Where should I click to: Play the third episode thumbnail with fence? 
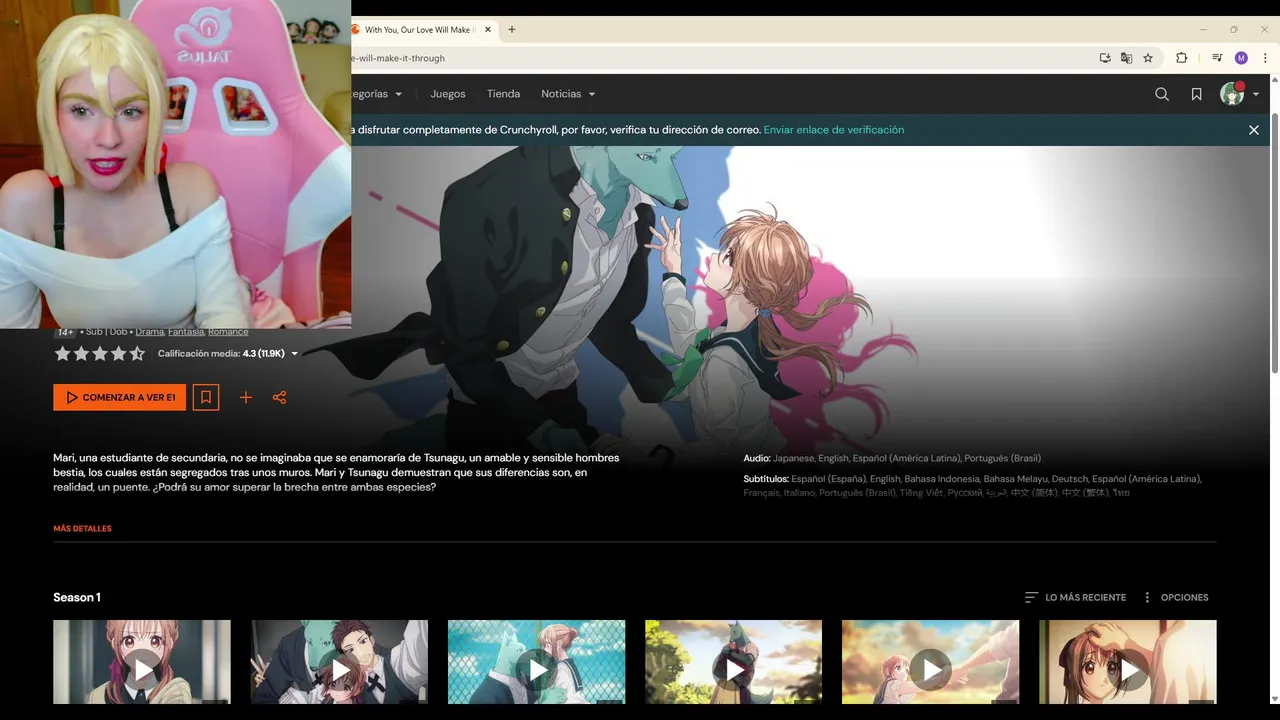[x=536, y=662]
